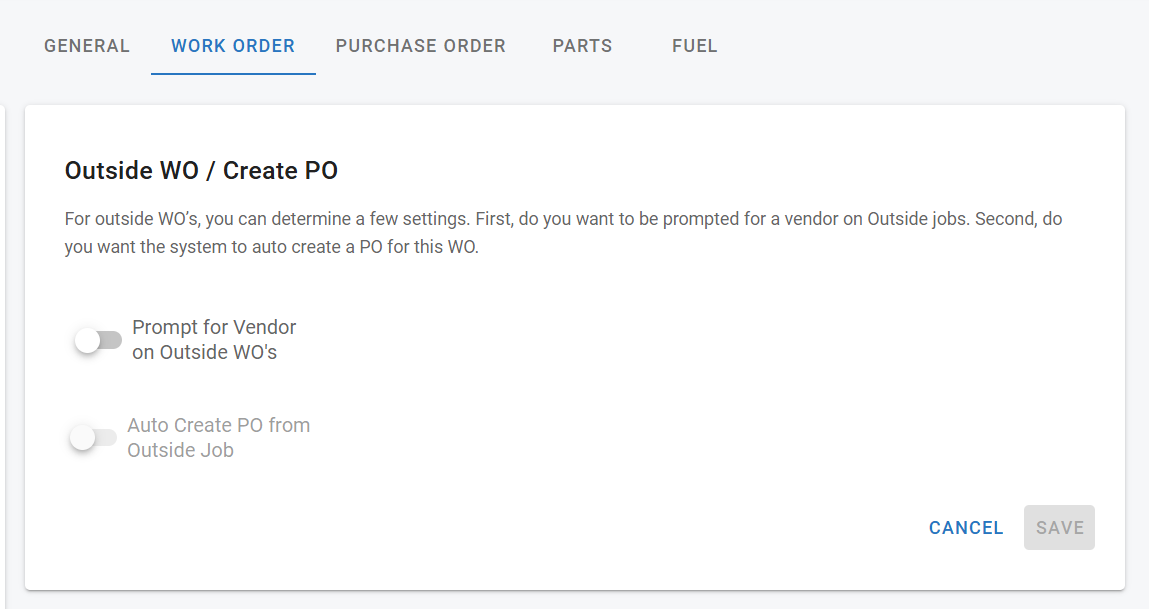Click the blue underline beneath Work Order tab

(x=233, y=74)
